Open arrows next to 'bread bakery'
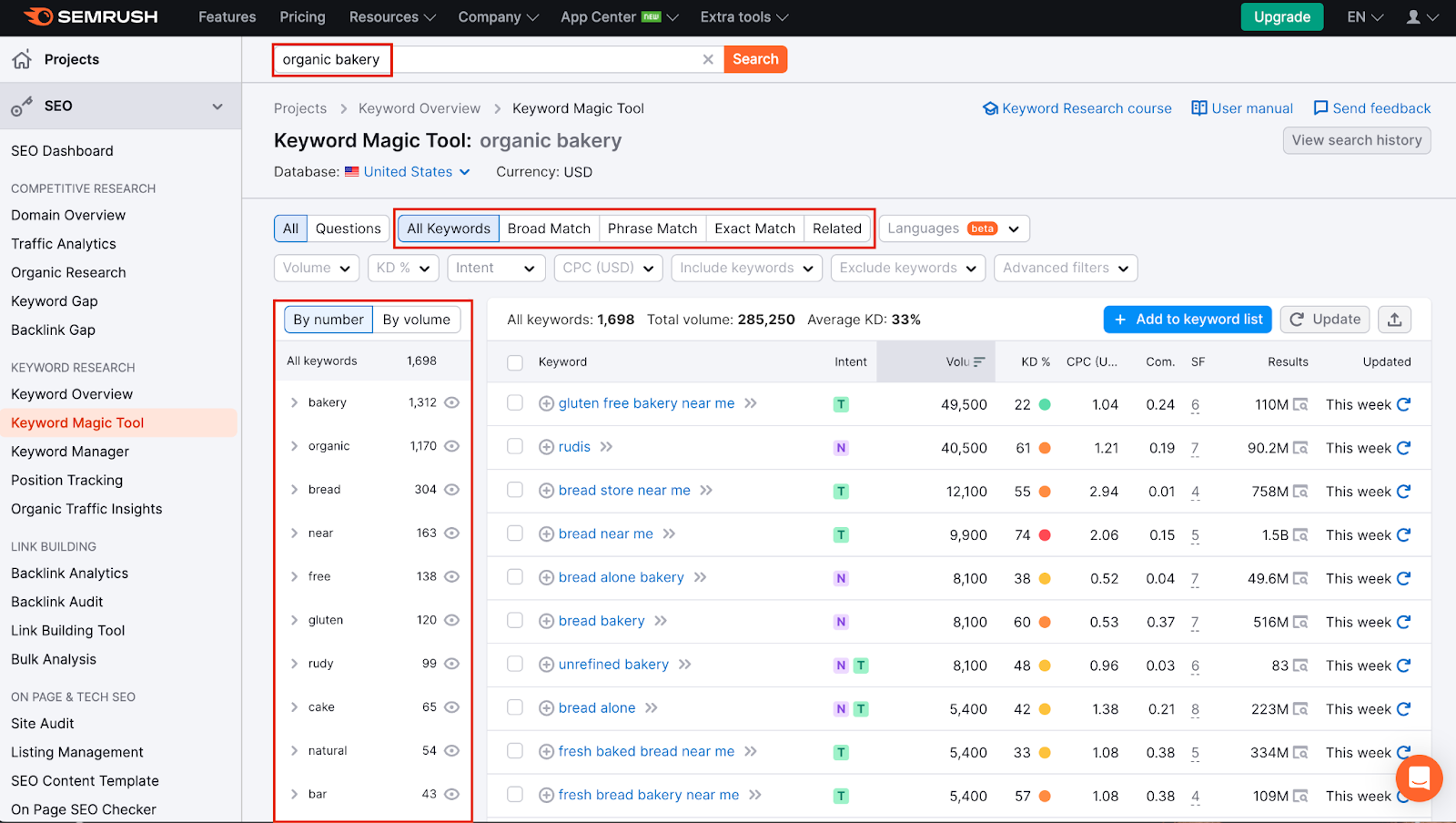Screen dimensions: 1456x823 coord(661,621)
